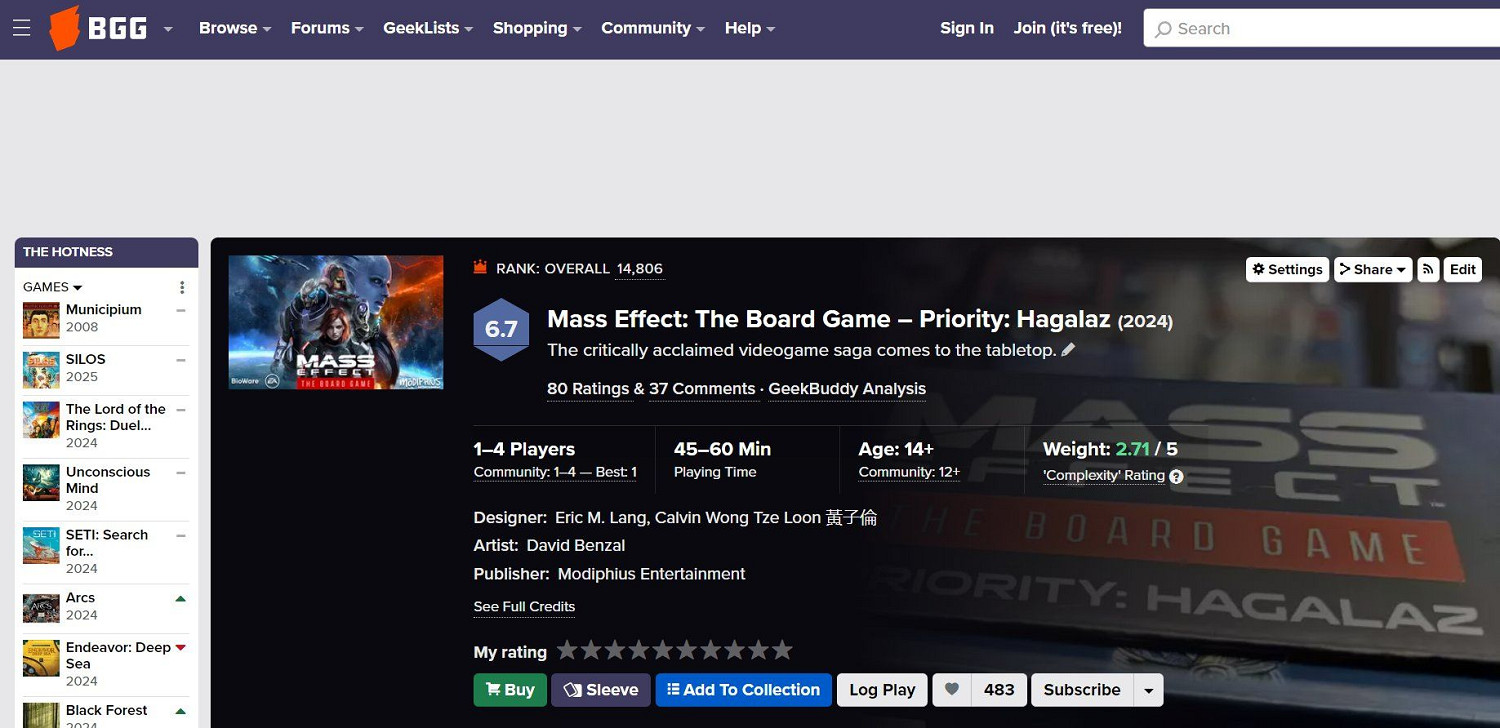Click the pencil edit description icon

1068,350
